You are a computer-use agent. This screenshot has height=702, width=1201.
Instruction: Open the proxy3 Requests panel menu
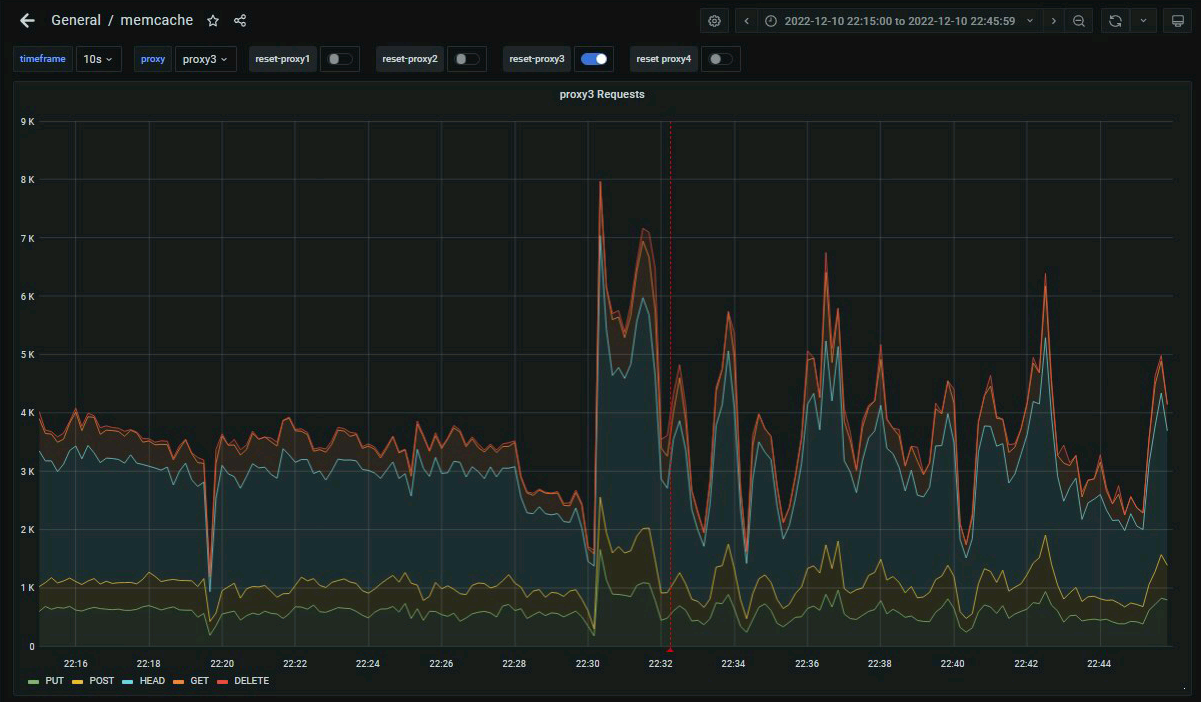tap(601, 94)
